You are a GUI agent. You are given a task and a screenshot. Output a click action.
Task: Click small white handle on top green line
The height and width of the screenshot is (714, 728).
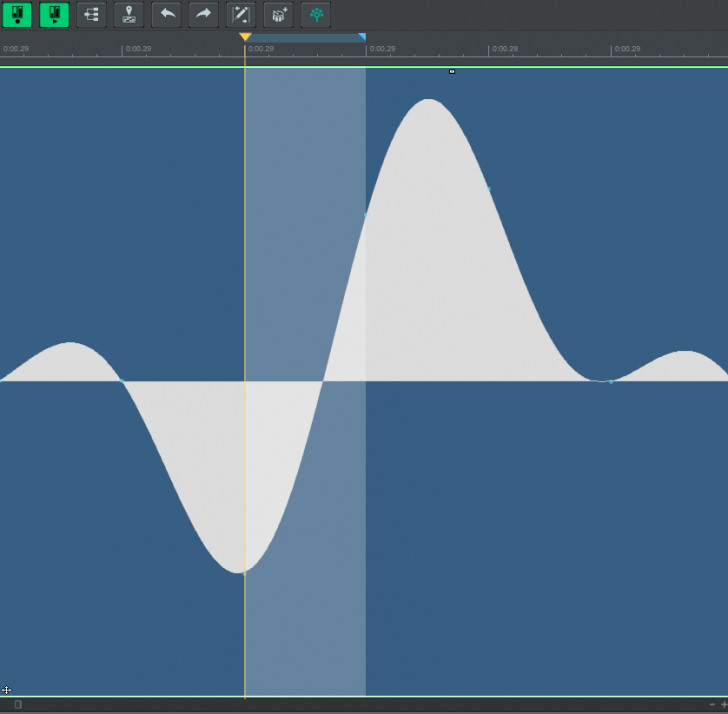pos(452,71)
